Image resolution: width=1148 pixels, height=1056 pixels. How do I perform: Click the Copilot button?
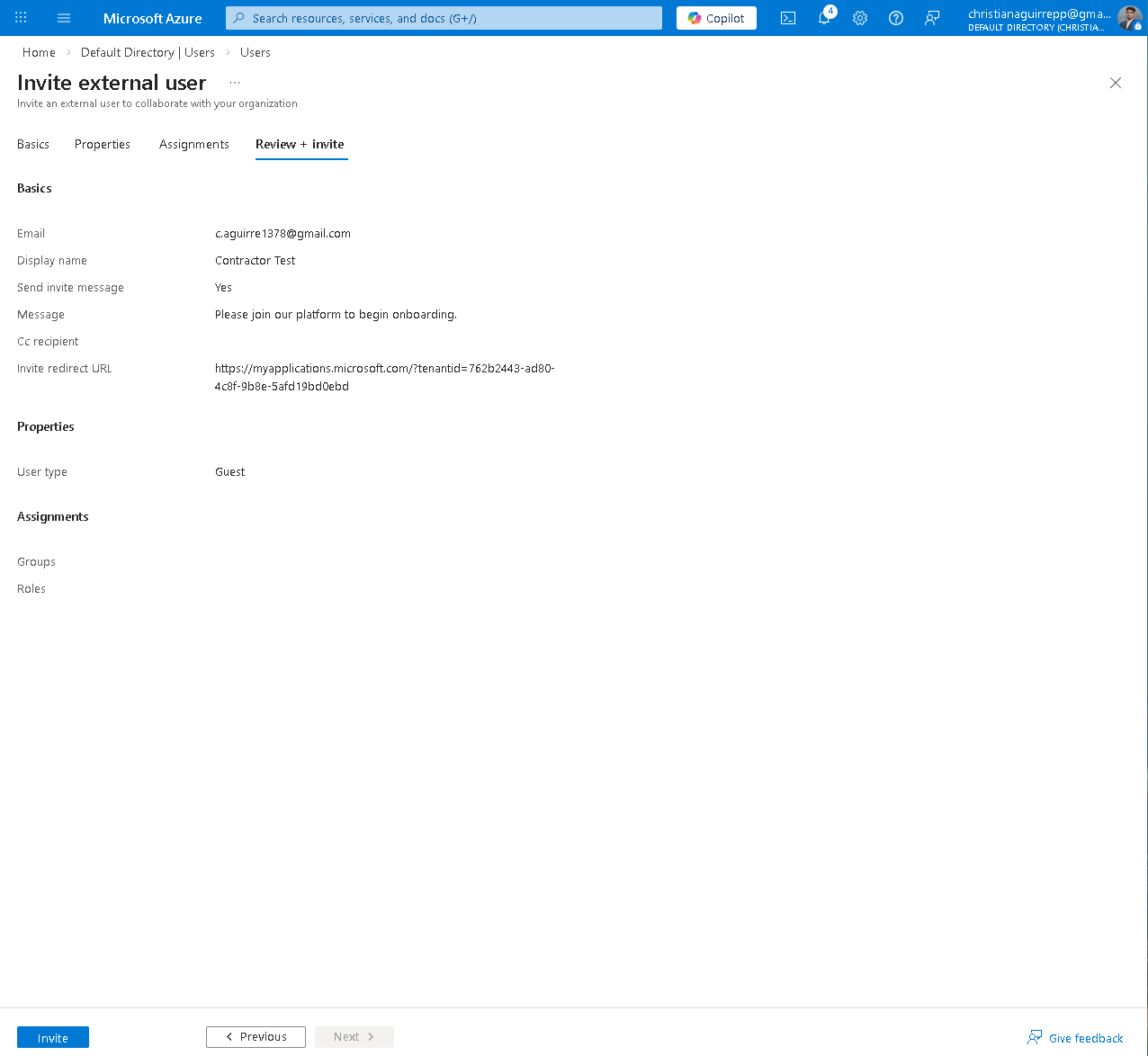click(716, 18)
